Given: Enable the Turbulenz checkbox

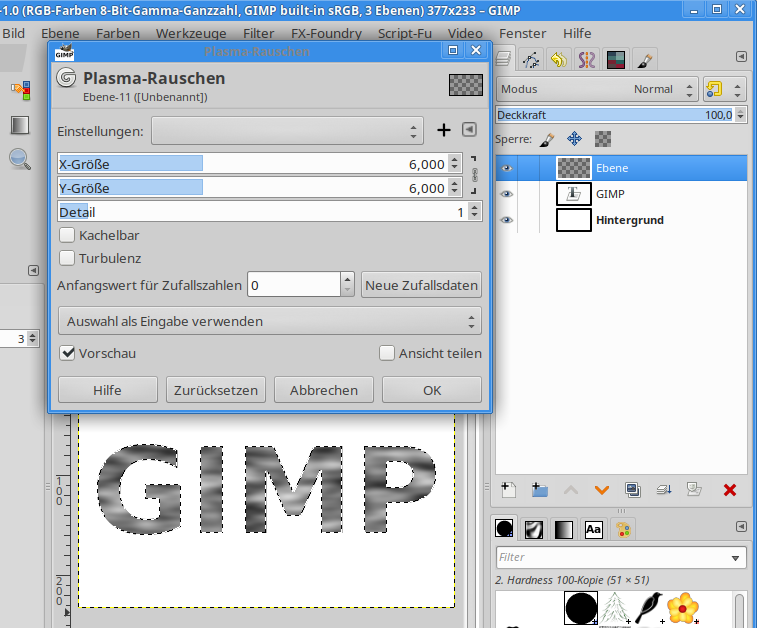Looking at the screenshot, I should [67, 258].
